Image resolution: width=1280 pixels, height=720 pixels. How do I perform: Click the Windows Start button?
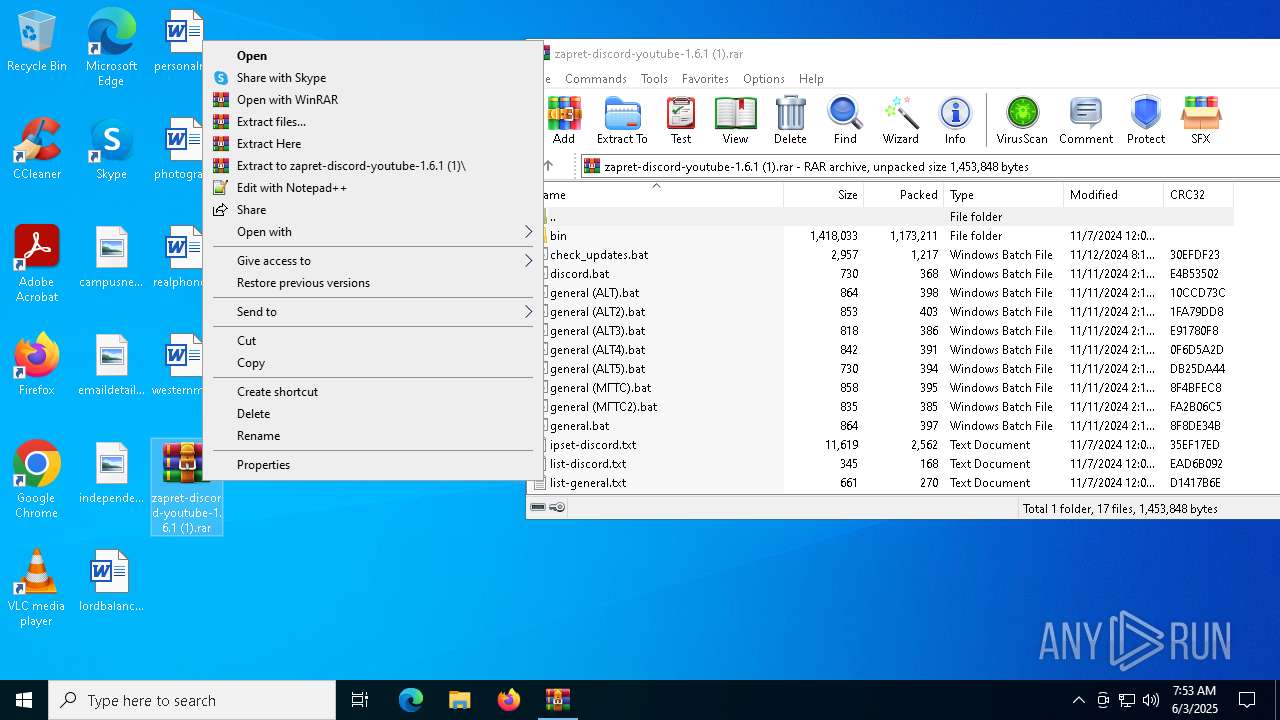(24, 700)
